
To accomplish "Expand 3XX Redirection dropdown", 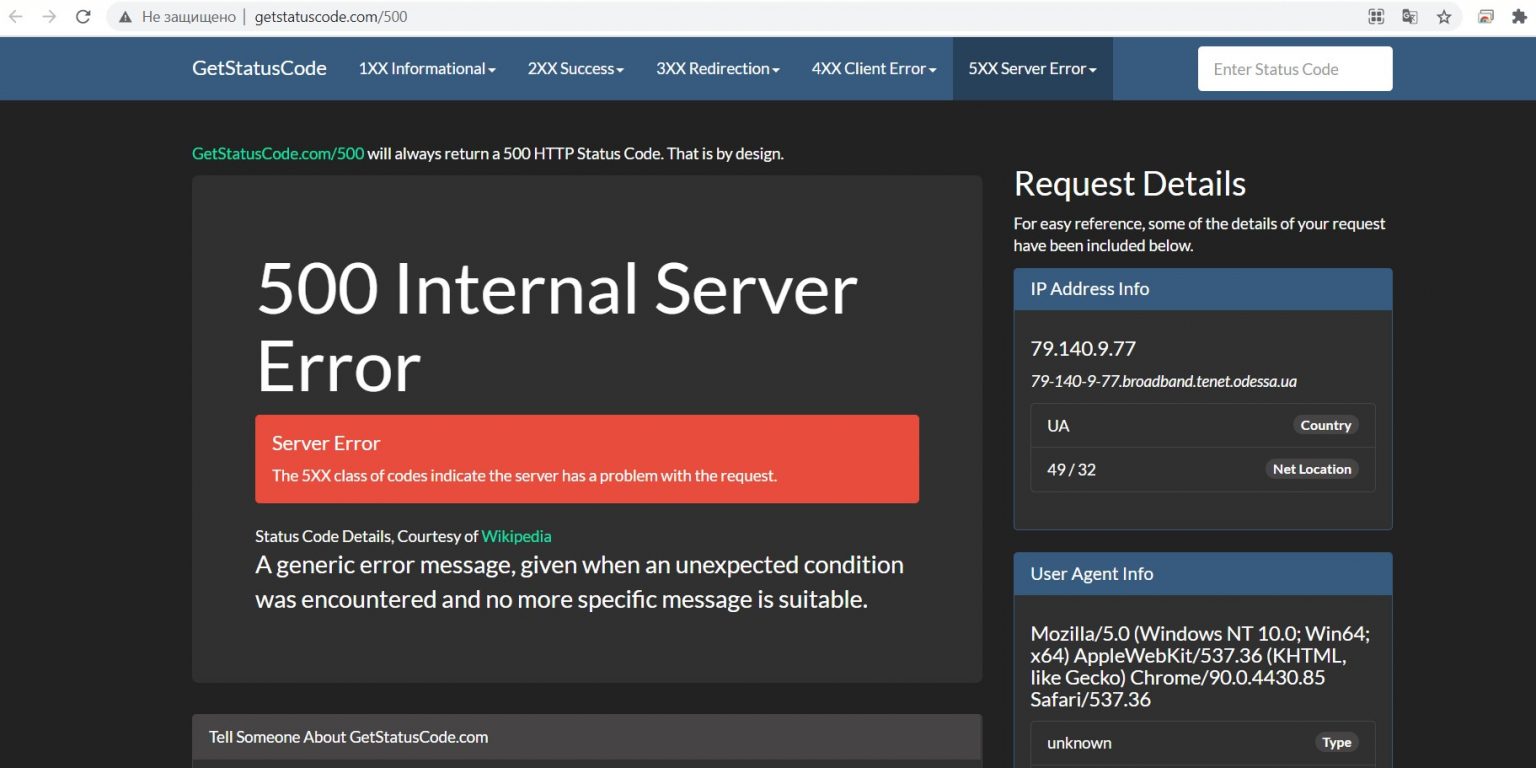I will (718, 69).
